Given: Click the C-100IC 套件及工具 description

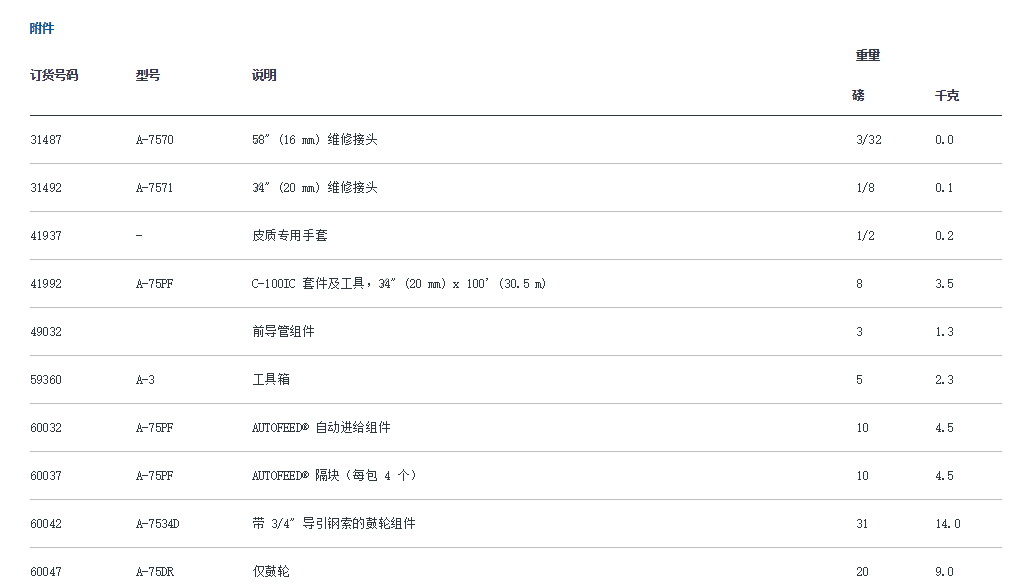Looking at the screenshot, I should pyautogui.click(x=399, y=284).
